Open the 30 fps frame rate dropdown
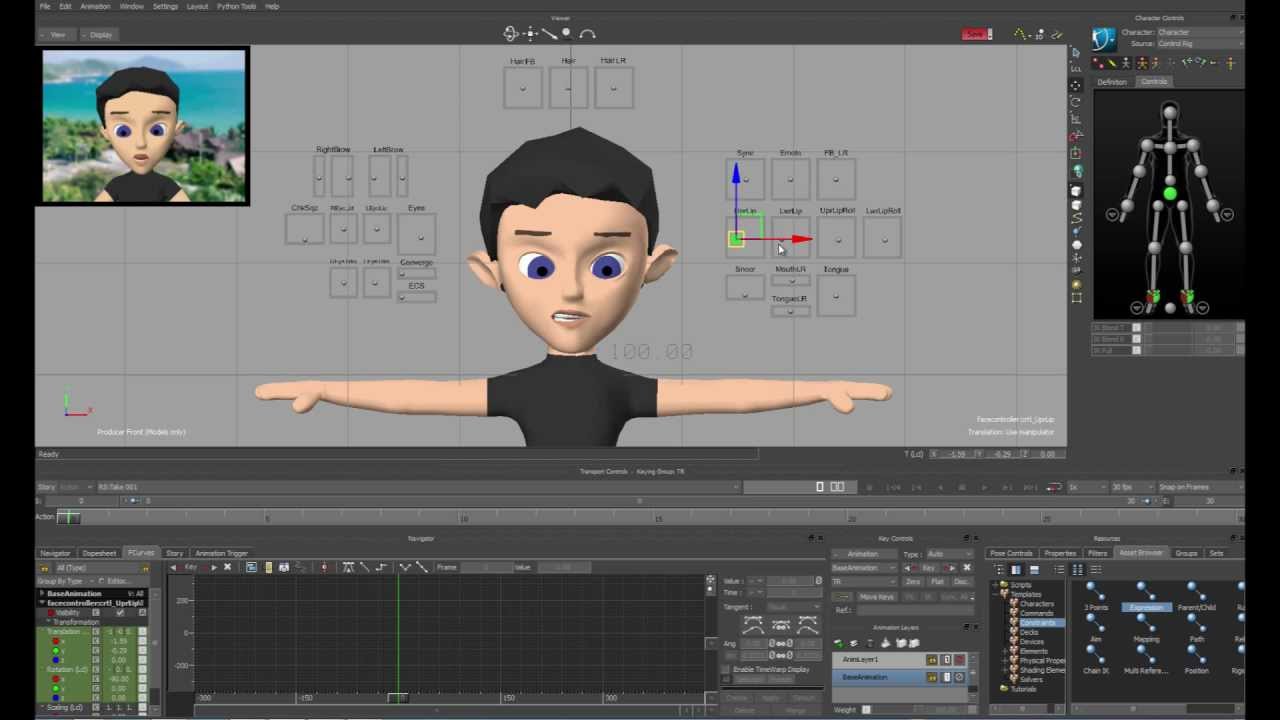This screenshot has width=1280, height=720. [1132, 487]
